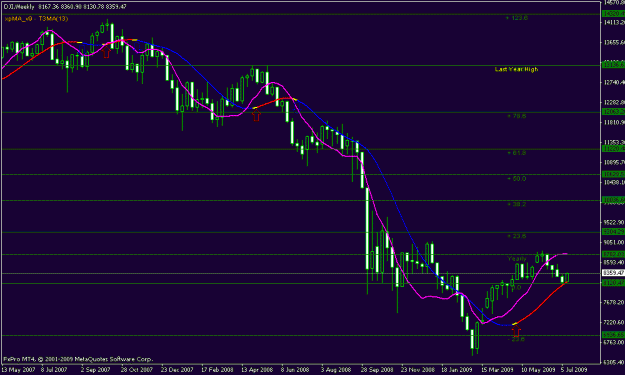Click the '15 Mar 2009' date on time axis
Image resolution: width=625 pixels, height=375 pixels.
point(497,369)
